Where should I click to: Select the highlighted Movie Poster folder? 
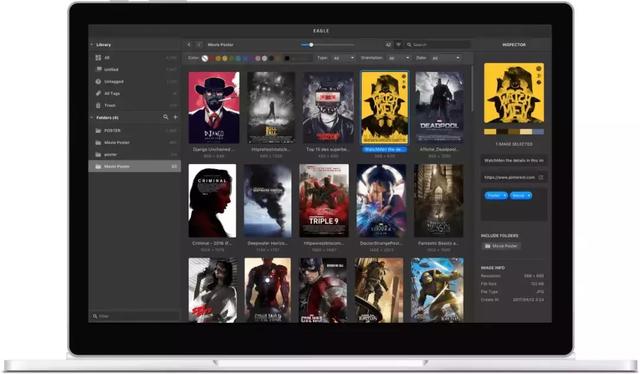tap(134, 166)
